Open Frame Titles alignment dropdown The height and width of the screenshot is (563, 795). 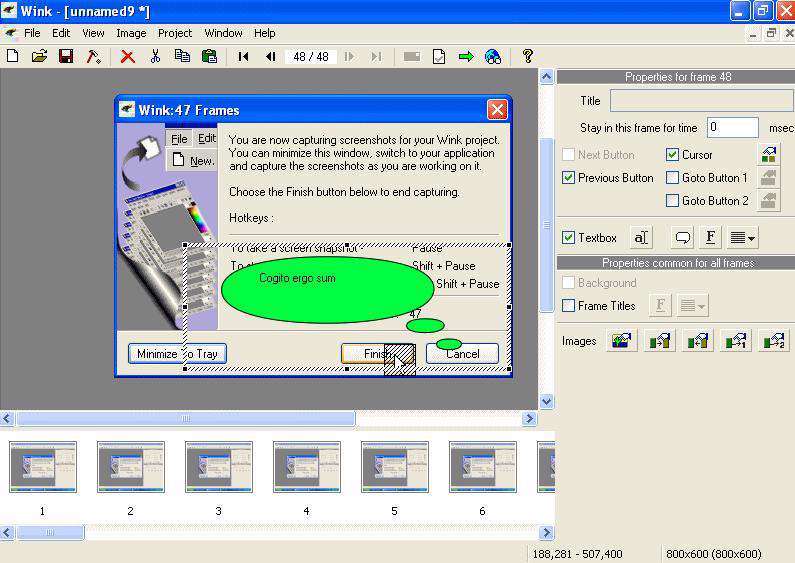(x=693, y=305)
